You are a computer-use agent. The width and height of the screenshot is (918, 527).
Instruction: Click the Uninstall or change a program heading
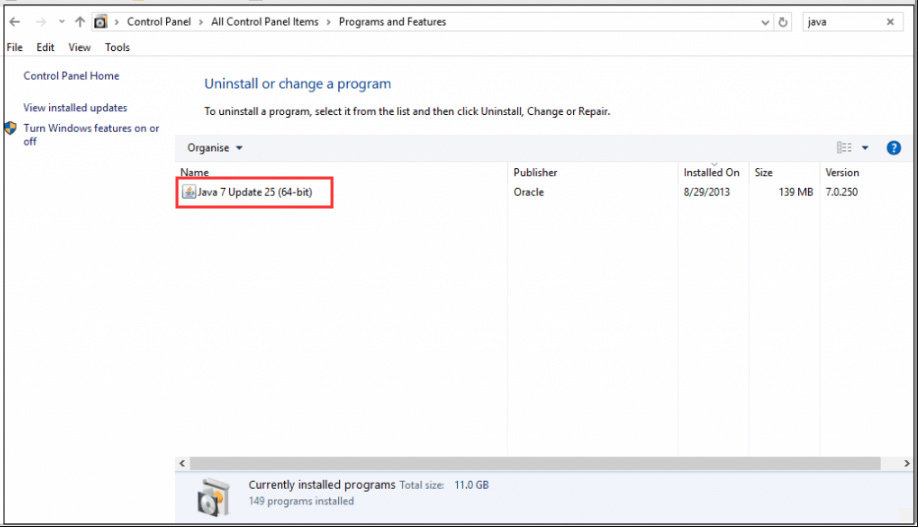coord(297,84)
